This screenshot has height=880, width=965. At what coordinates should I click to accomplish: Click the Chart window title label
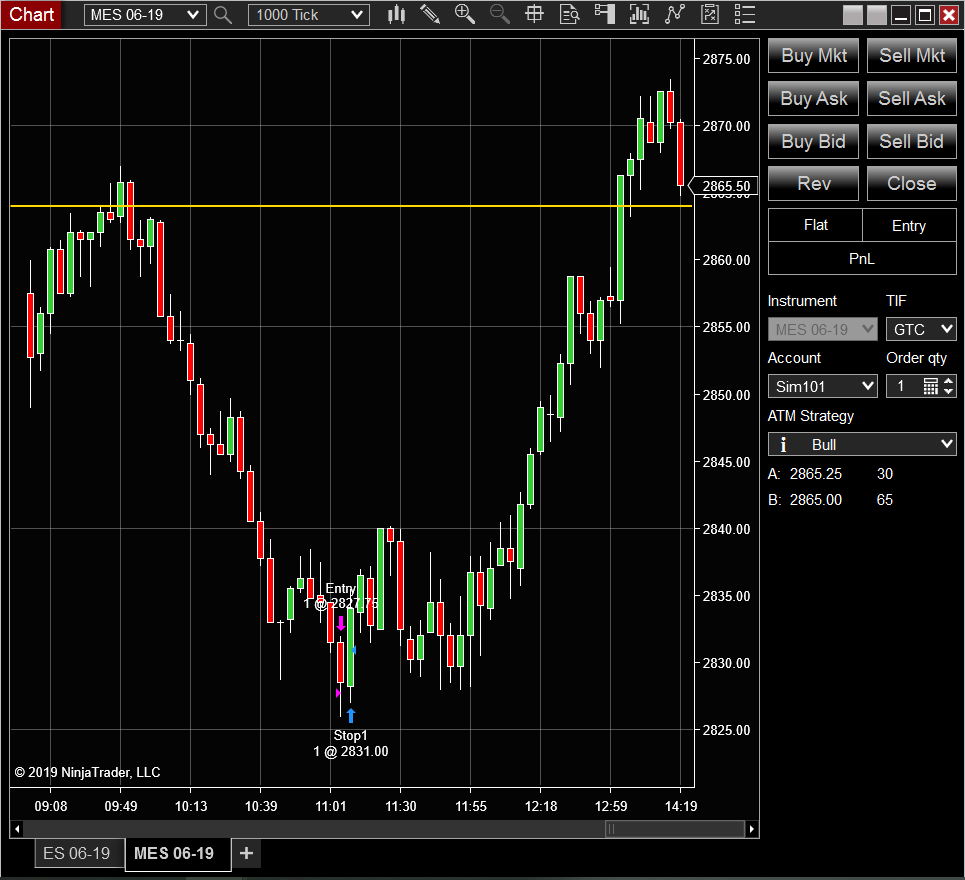[31, 14]
